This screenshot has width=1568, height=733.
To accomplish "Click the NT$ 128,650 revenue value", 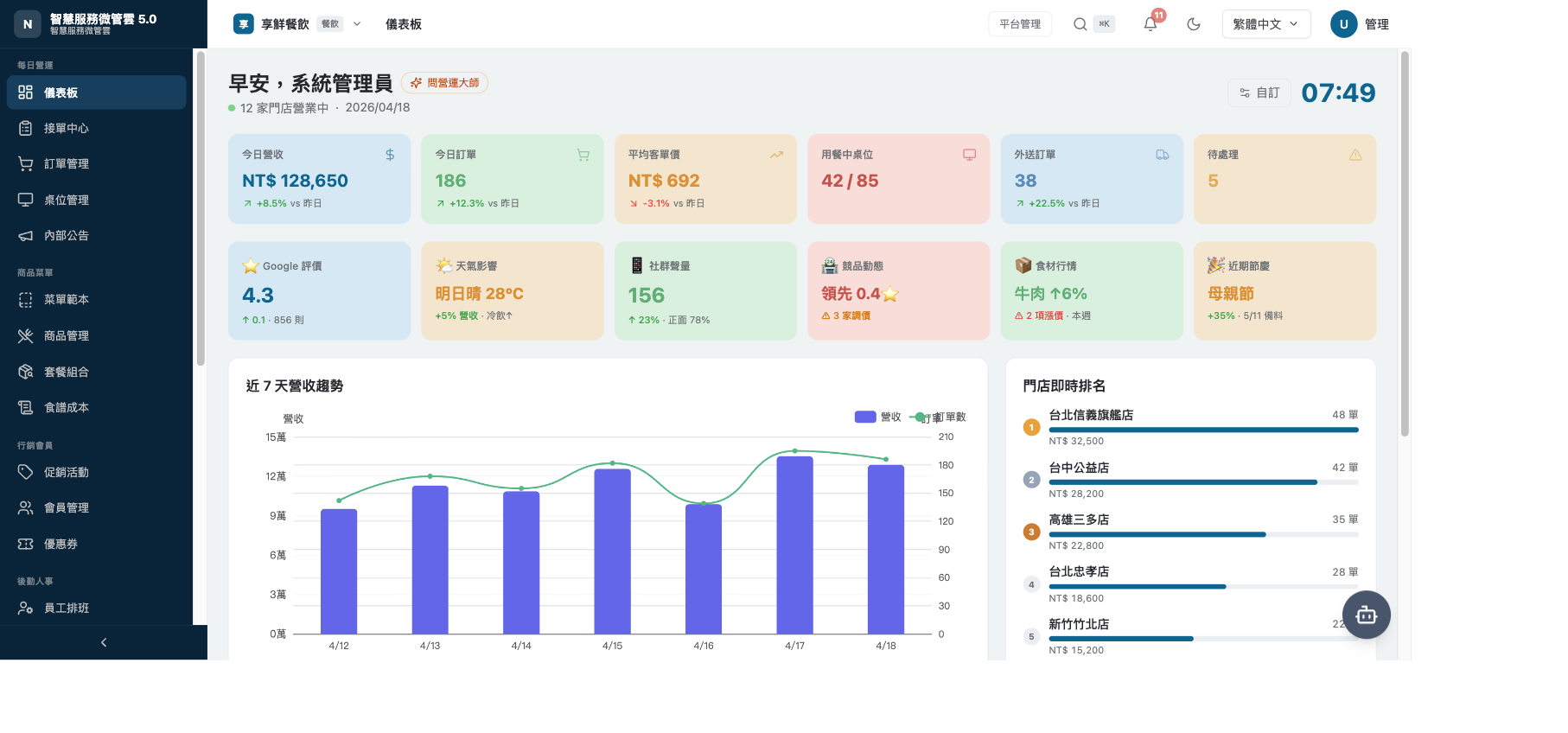I will [x=295, y=181].
